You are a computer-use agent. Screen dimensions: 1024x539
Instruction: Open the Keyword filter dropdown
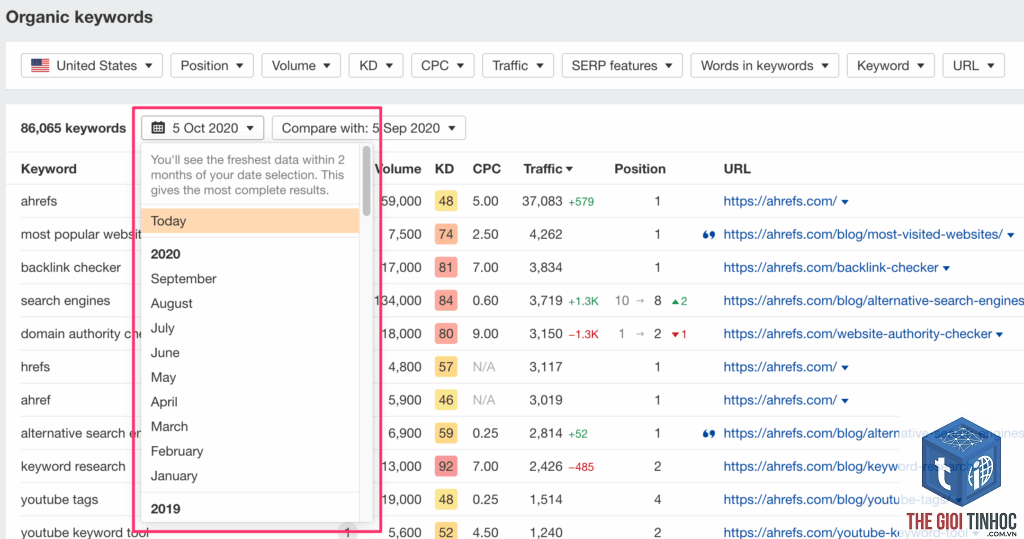coord(891,65)
